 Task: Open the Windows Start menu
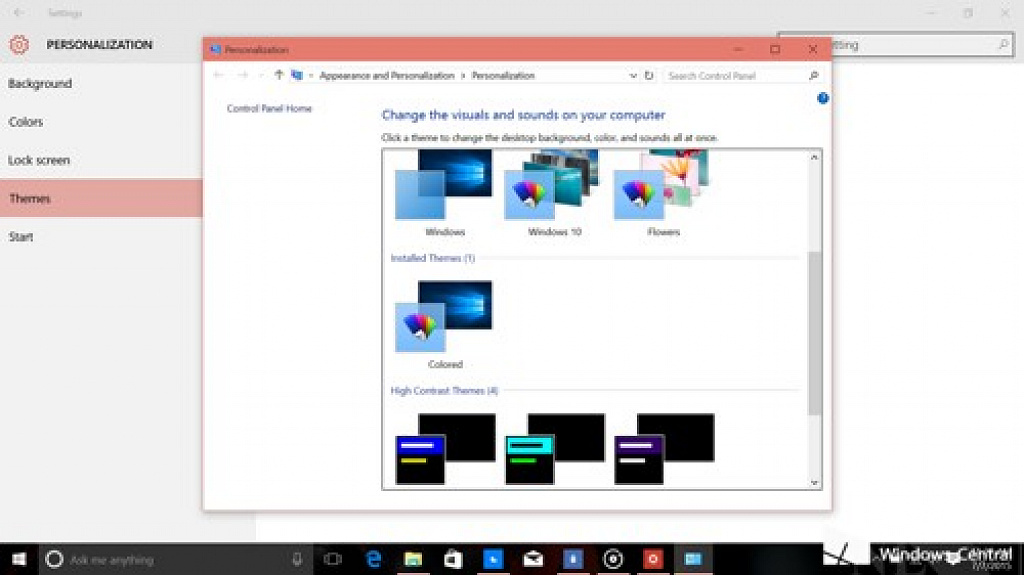click(x=19, y=559)
